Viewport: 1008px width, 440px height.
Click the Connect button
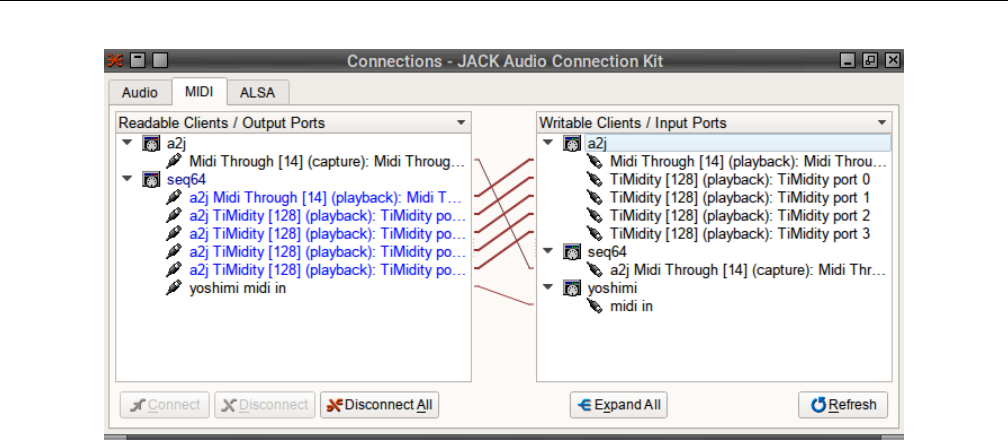click(165, 405)
